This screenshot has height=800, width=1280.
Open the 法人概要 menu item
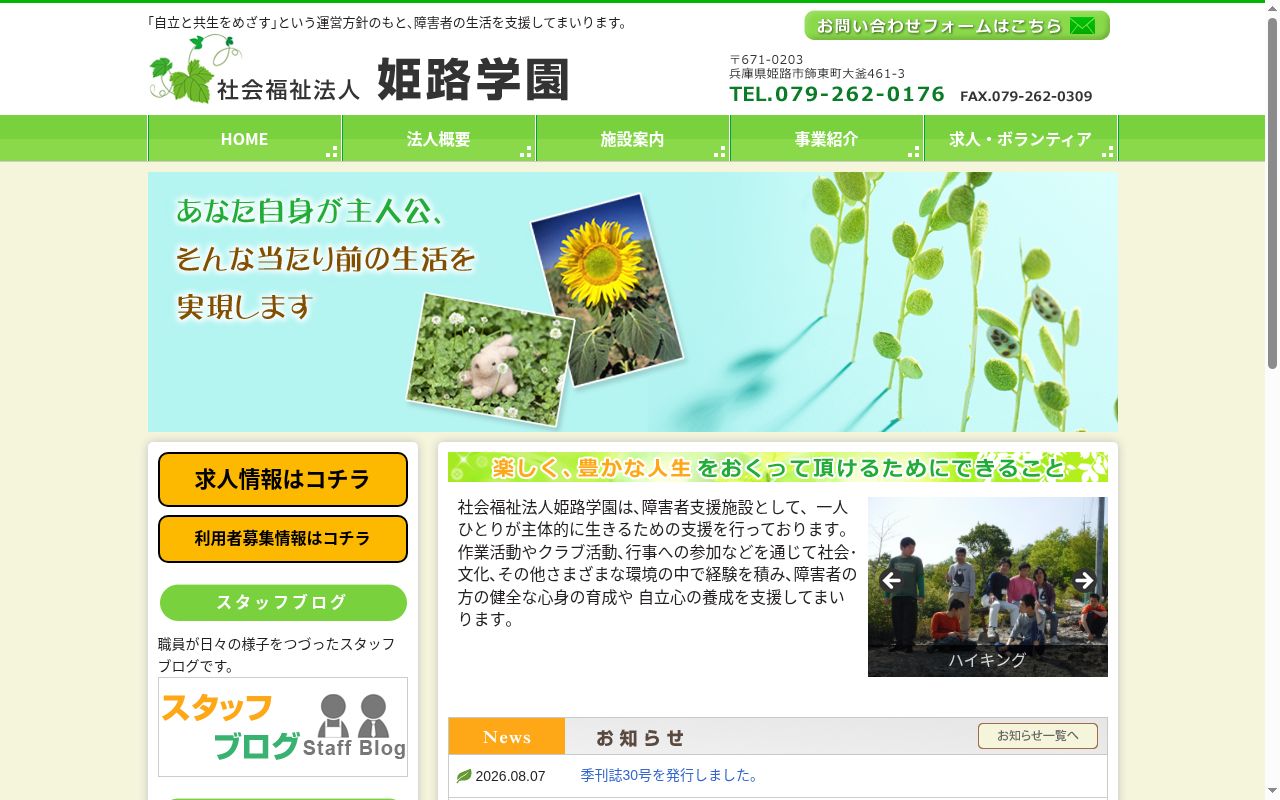[x=438, y=138]
